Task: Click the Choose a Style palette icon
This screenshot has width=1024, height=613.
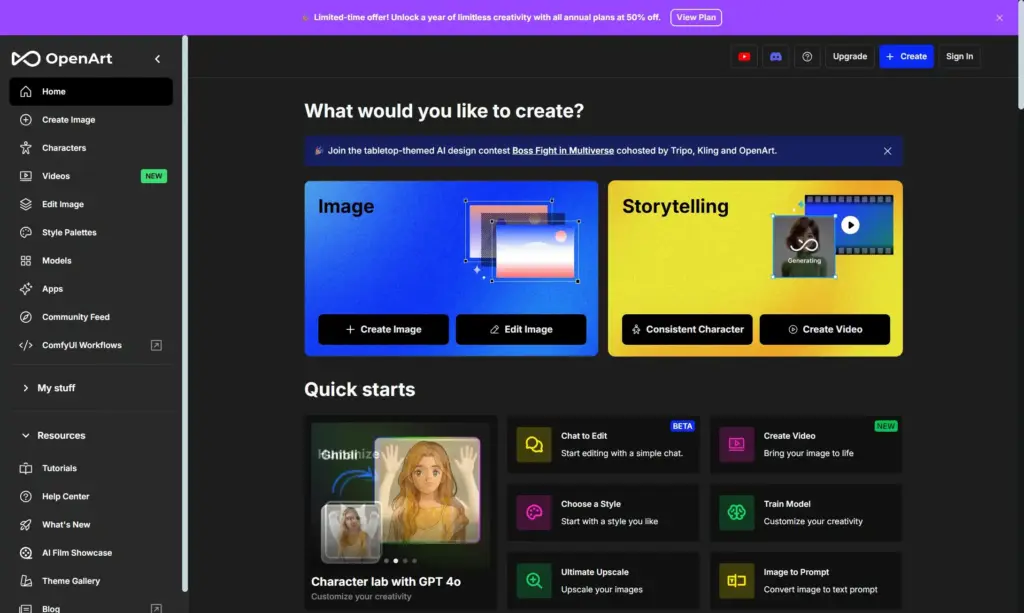Action: click(x=534, y=512)
